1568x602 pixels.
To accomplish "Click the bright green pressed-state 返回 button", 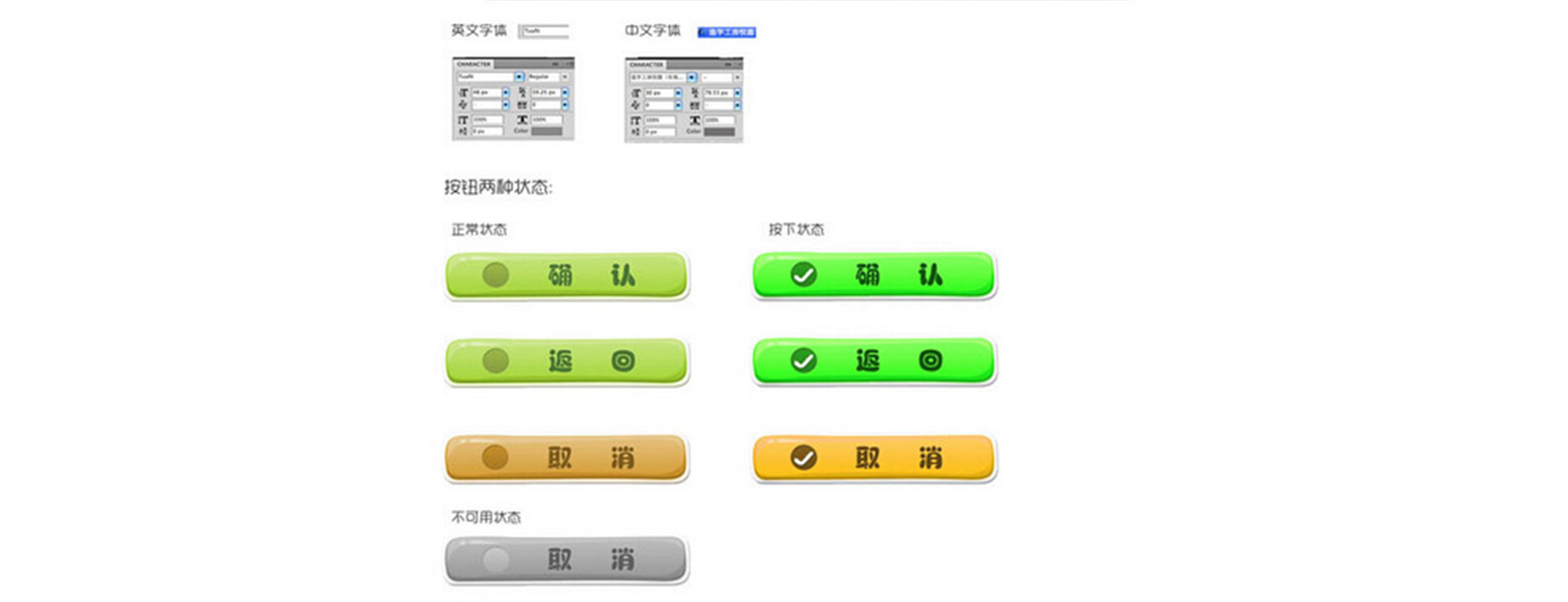I will 875,361.
